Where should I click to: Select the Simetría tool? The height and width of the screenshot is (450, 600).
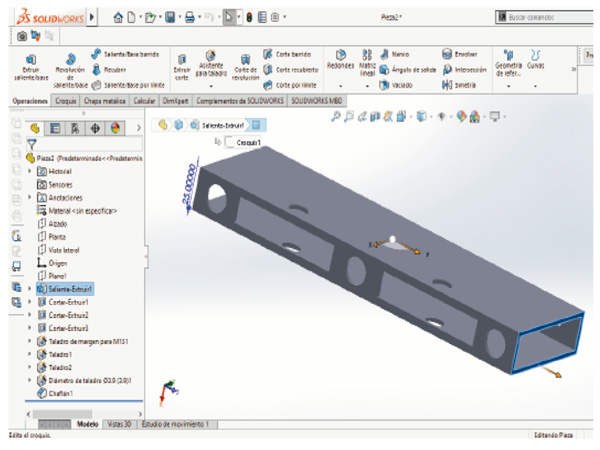(x=459, y=85)
